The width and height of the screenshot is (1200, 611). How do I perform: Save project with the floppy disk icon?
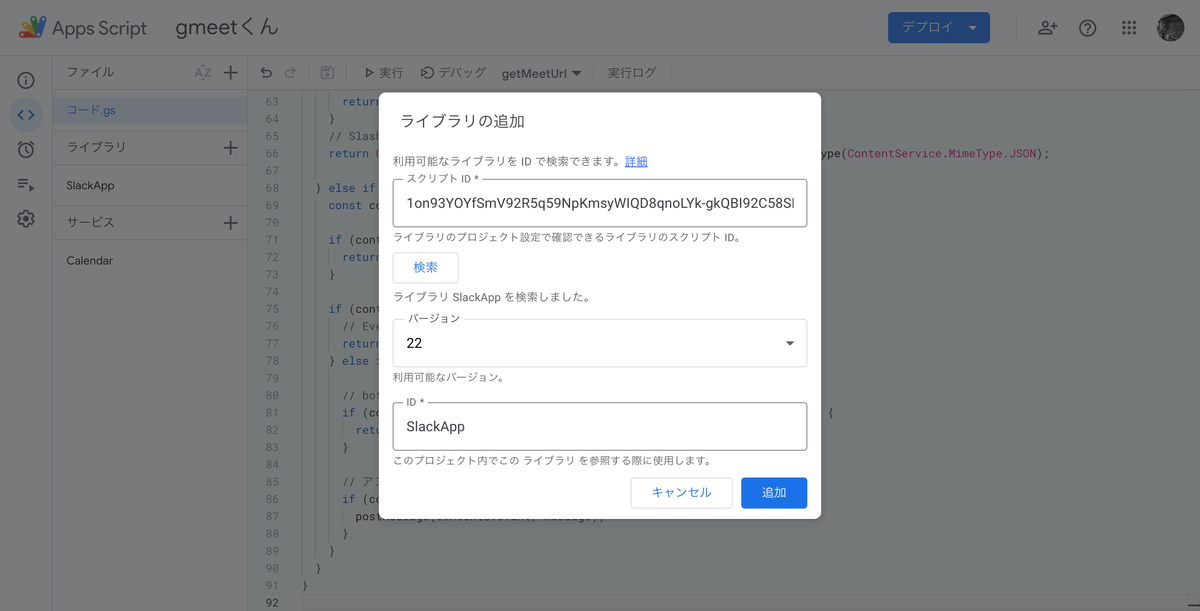pyautogui.click(x=327, y=72)
